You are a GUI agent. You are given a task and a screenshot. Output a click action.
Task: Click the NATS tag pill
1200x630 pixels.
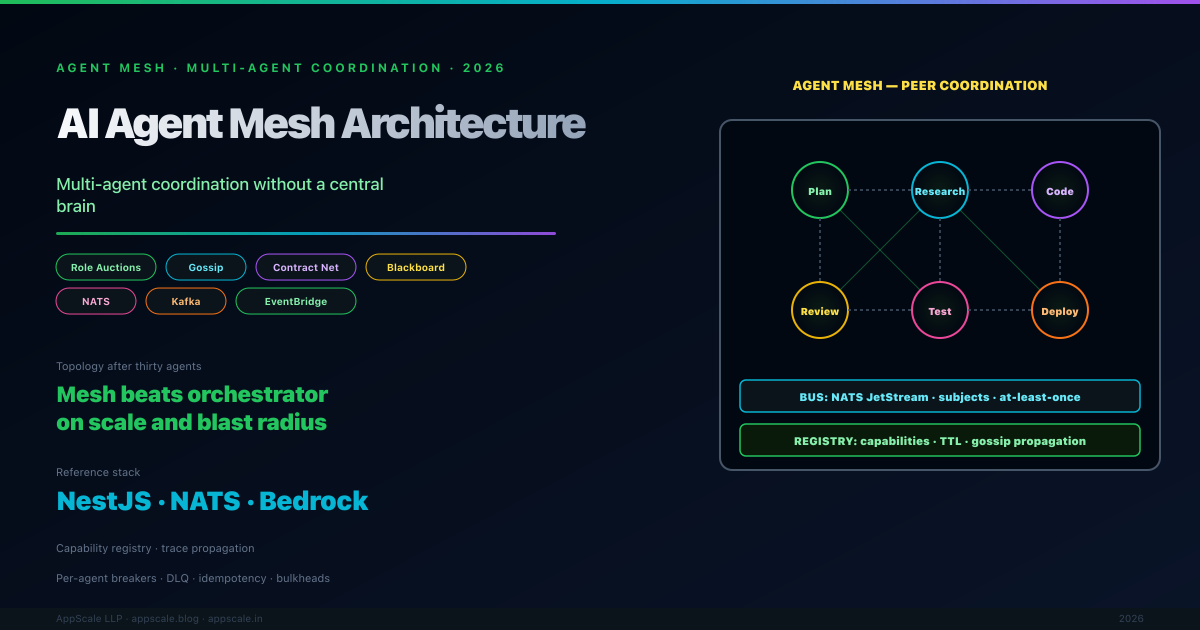96,301
